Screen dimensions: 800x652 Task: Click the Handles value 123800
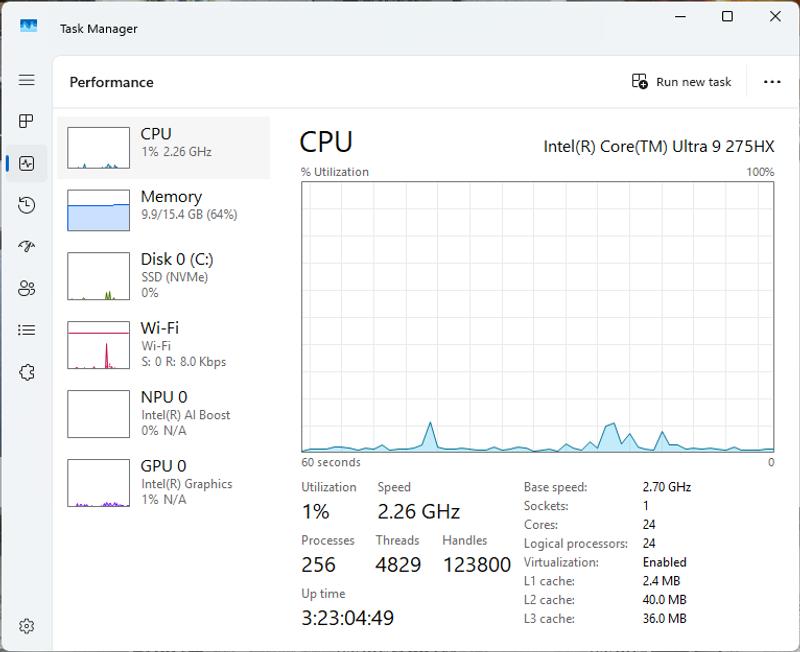pos(477,565)
